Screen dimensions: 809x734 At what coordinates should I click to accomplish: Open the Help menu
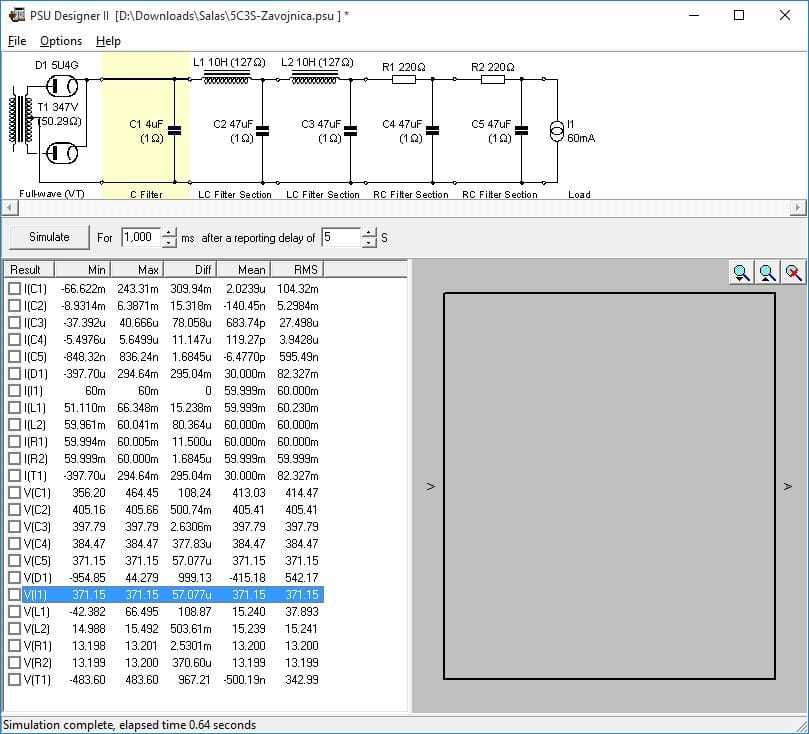(x=108, y=41)
